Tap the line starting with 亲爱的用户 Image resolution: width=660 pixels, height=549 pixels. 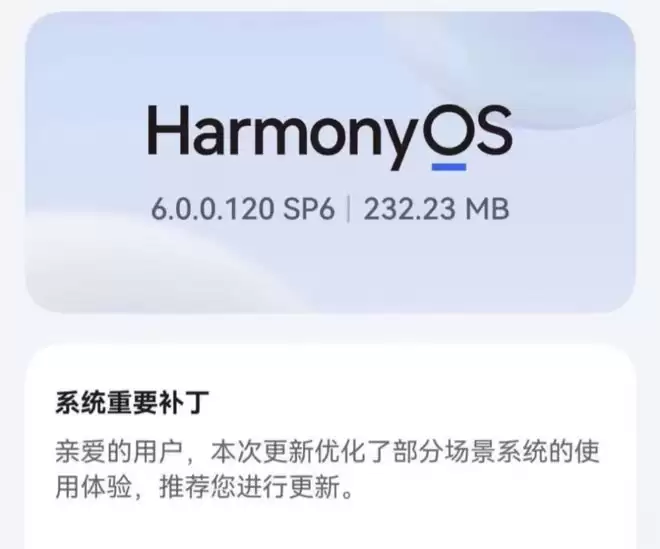327,452
